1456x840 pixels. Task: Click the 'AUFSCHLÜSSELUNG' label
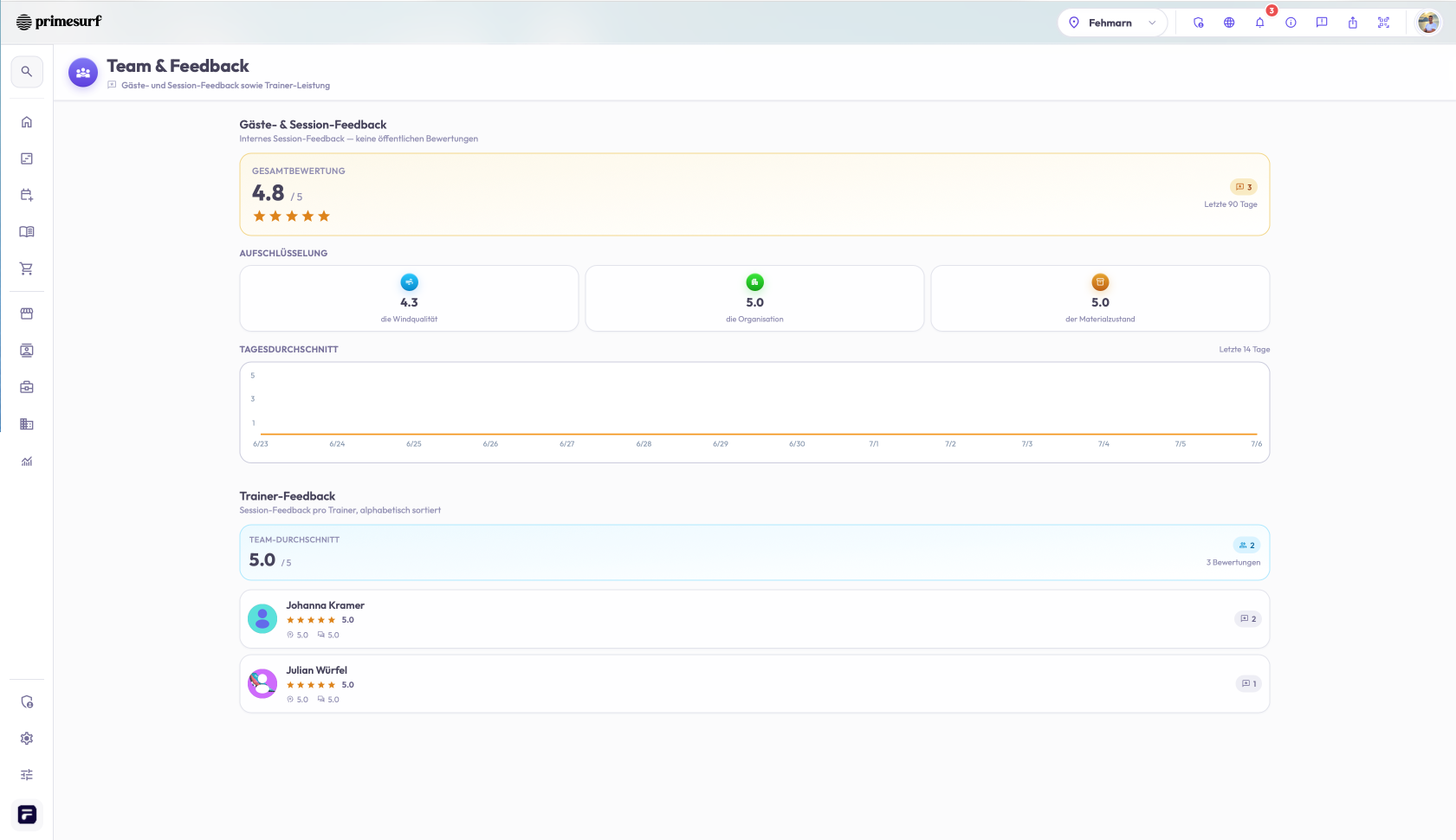[283, 254]
